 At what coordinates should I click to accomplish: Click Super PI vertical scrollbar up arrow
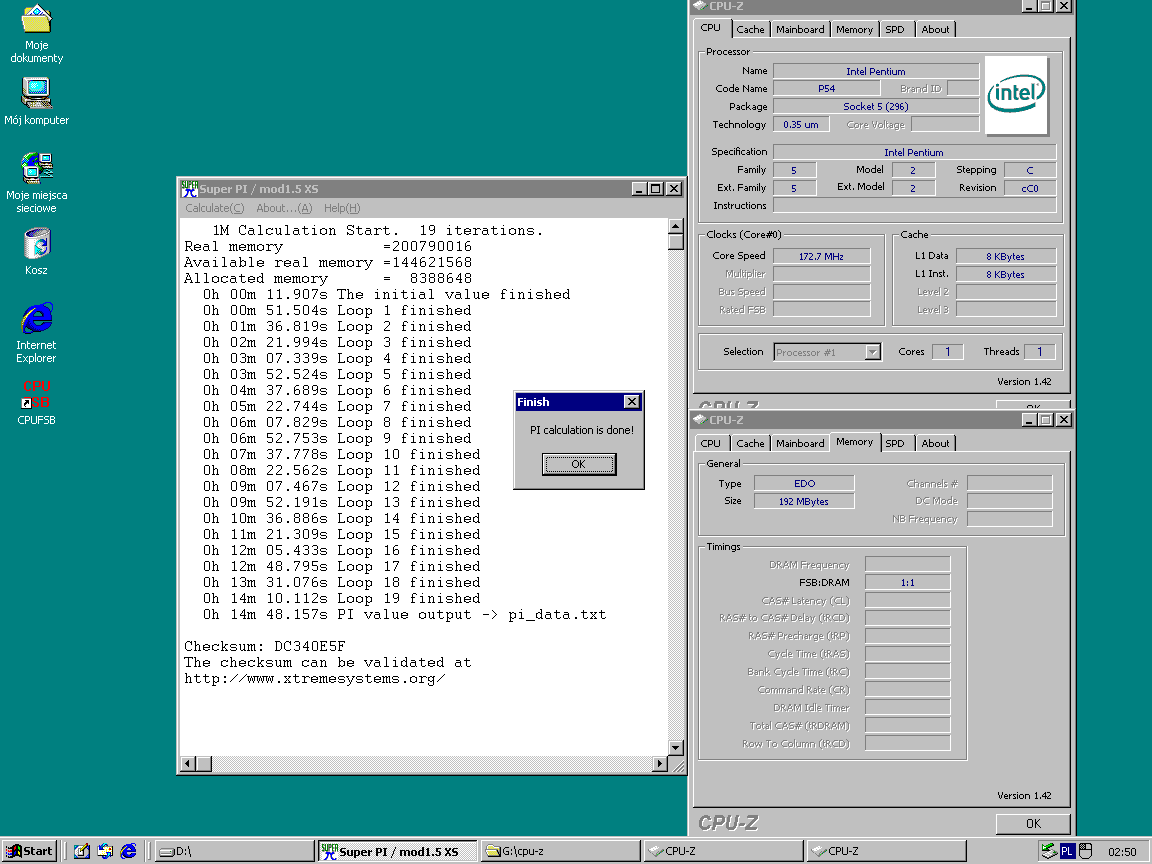coord(676,226)
